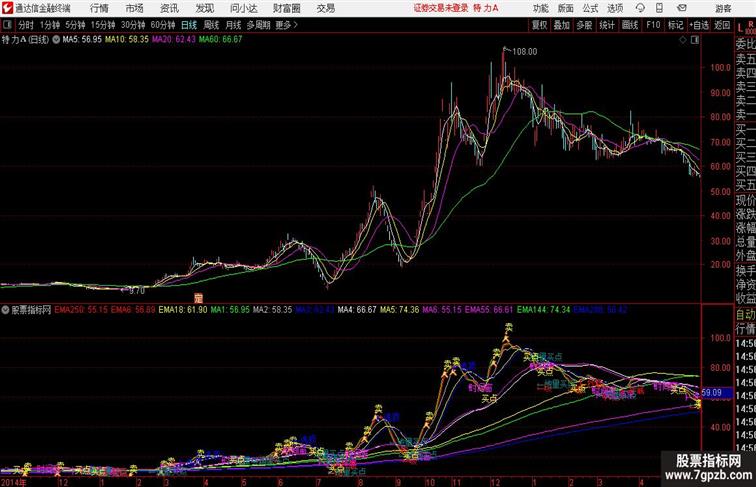756x487 pixels.
Task: Select the 日线 daily period tab
Action: pos(189,25)
